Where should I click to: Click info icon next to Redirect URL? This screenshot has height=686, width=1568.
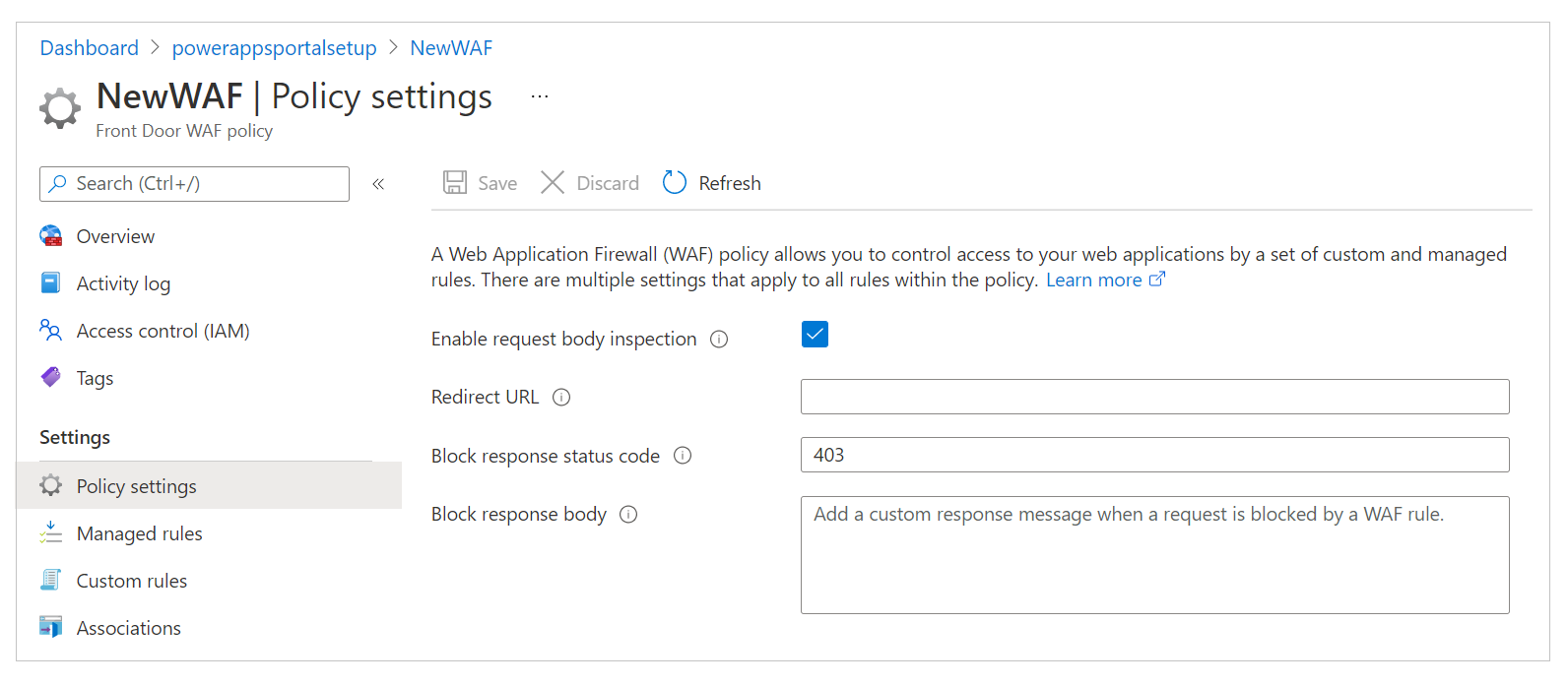(x=561, y=398)
